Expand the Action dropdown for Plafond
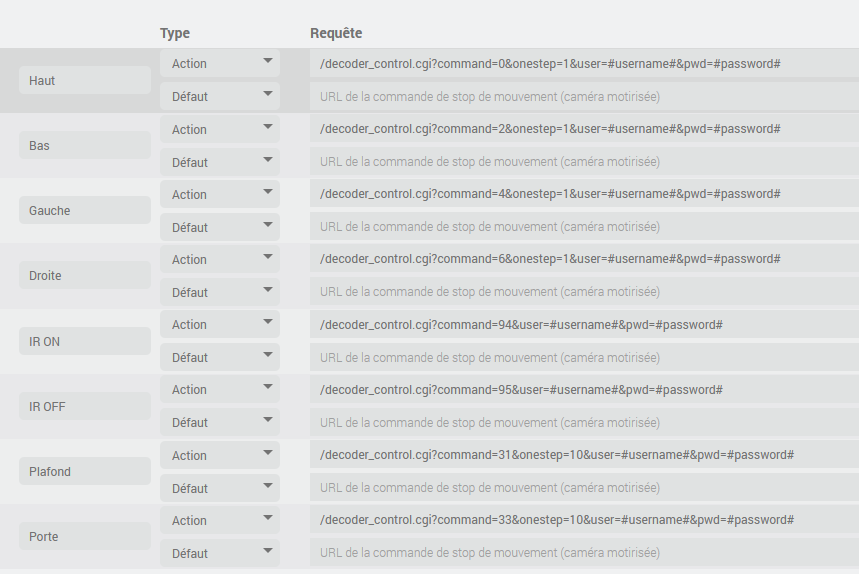859x574 pixels. click(x=220, y=455)
